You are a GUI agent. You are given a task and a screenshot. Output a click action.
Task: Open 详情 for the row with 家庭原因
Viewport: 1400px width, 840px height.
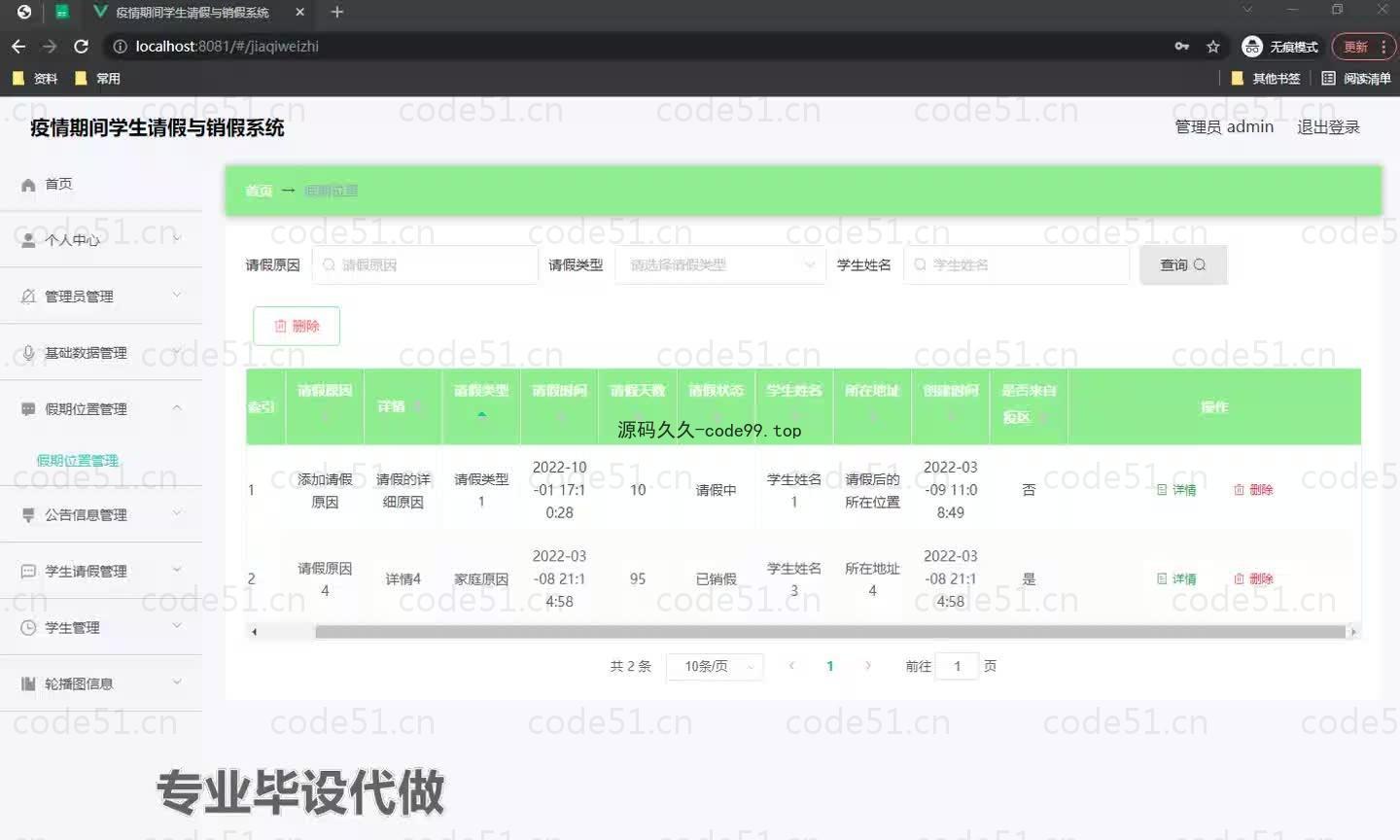(x=1176, y=578)
